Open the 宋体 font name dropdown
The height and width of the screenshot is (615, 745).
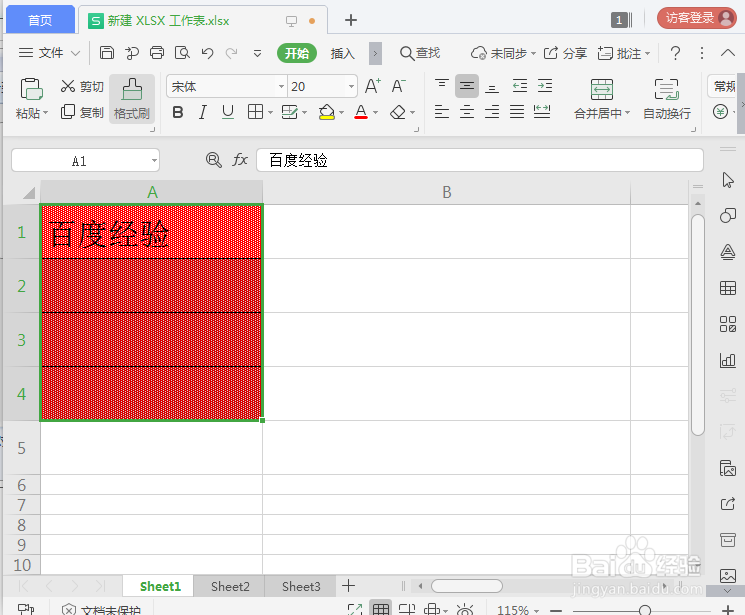(281, 86)
